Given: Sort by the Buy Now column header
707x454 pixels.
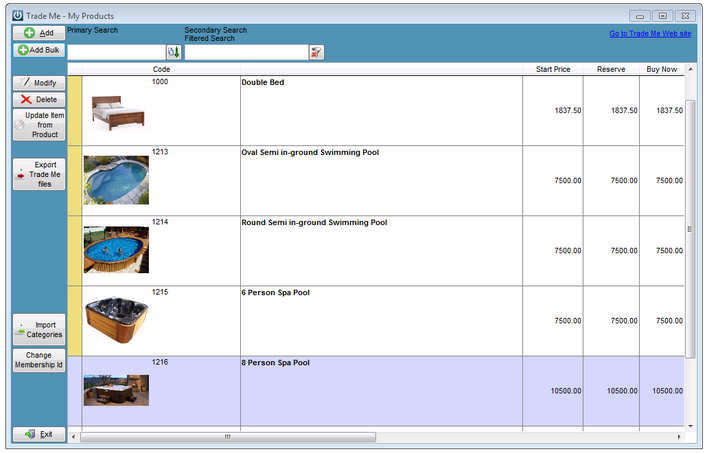Looking at the screenshot, I should click(x=661, y=69).
